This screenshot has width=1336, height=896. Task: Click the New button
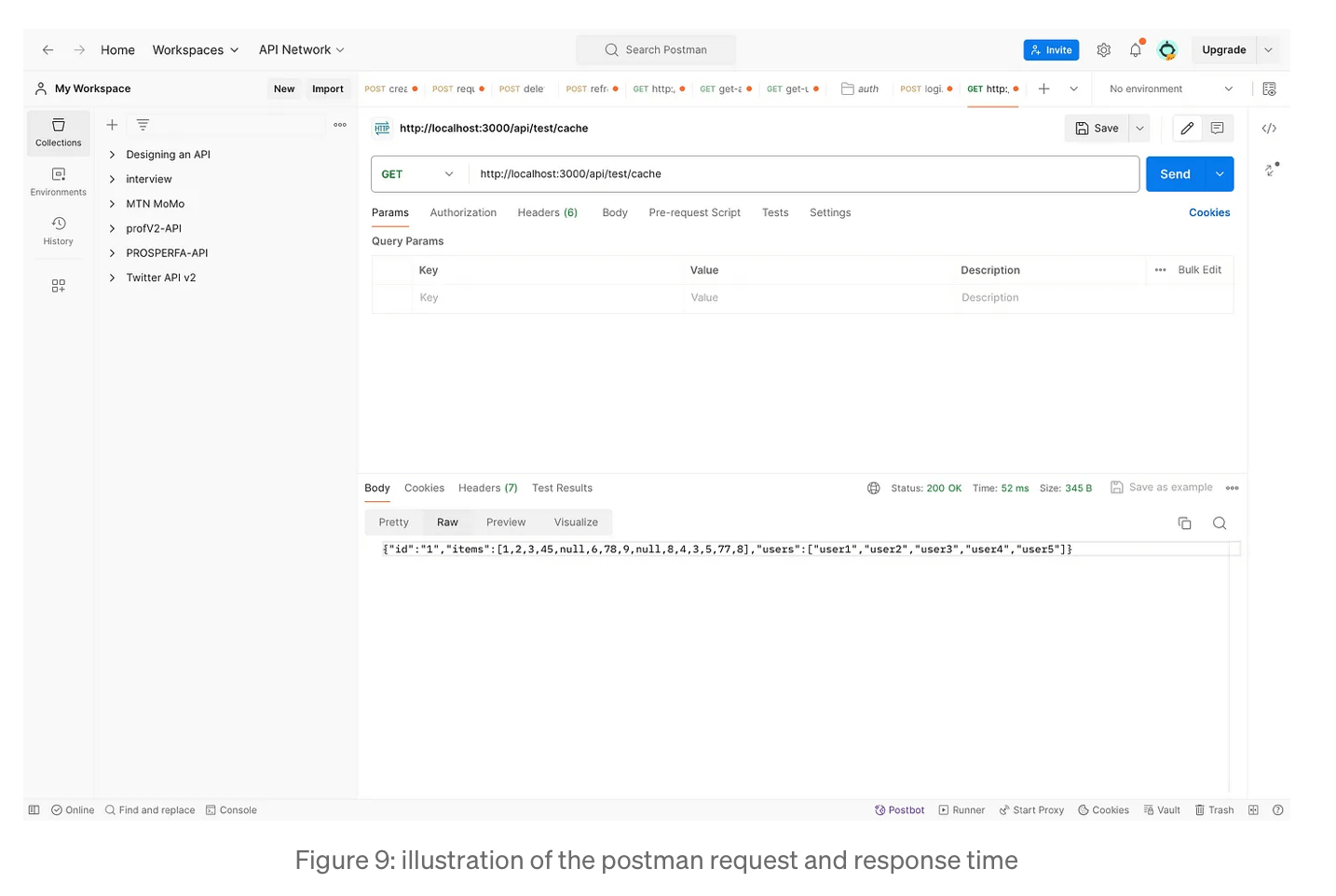pos(284,89)
